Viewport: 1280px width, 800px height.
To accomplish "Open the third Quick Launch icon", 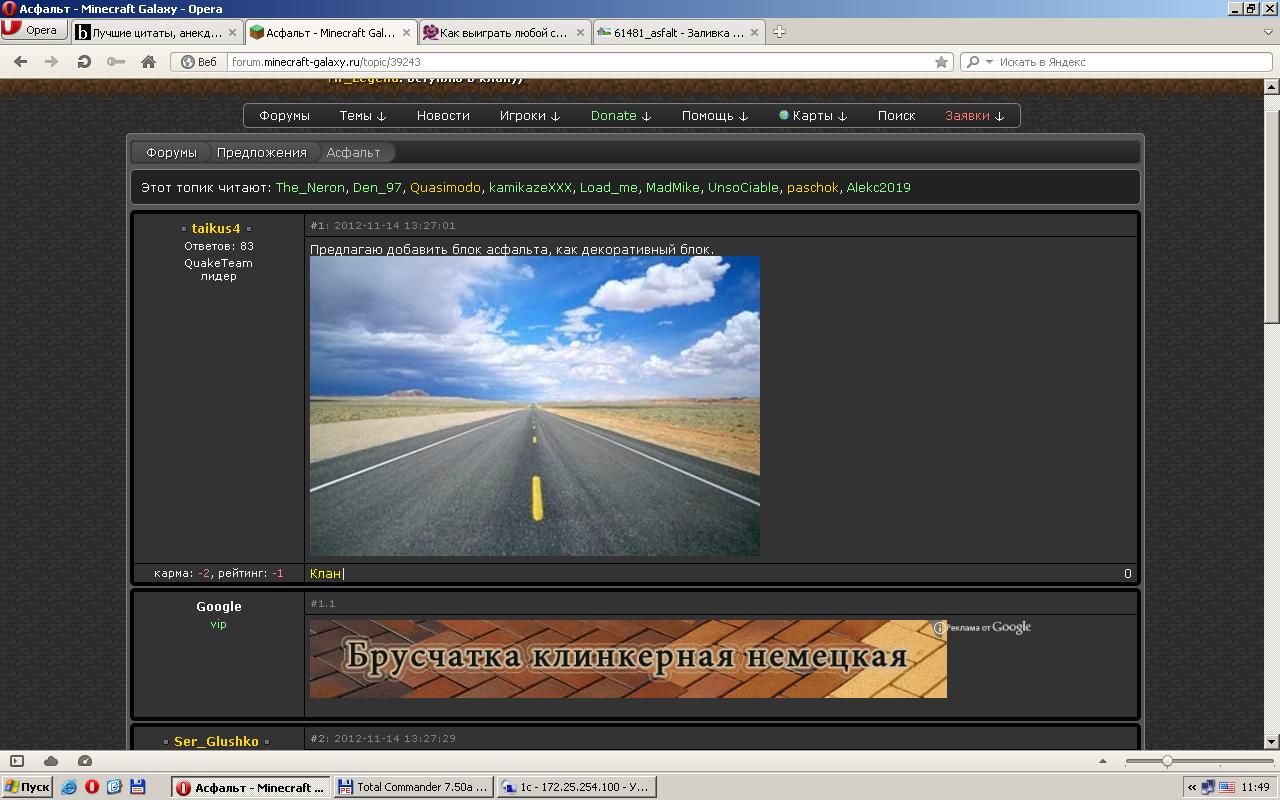I will [115, 787].
